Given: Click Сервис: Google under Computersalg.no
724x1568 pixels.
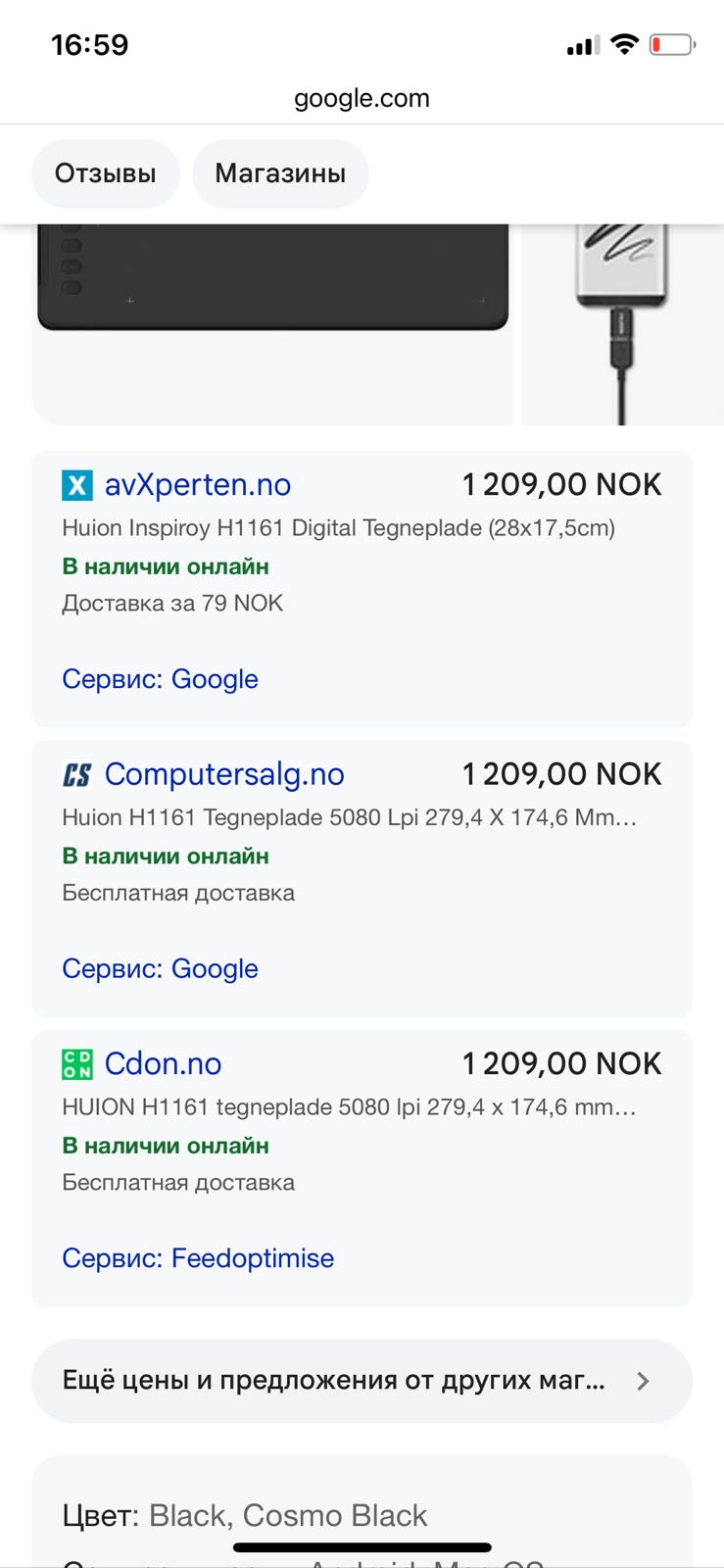Looking at the screenshot, I should pos(160,968).
